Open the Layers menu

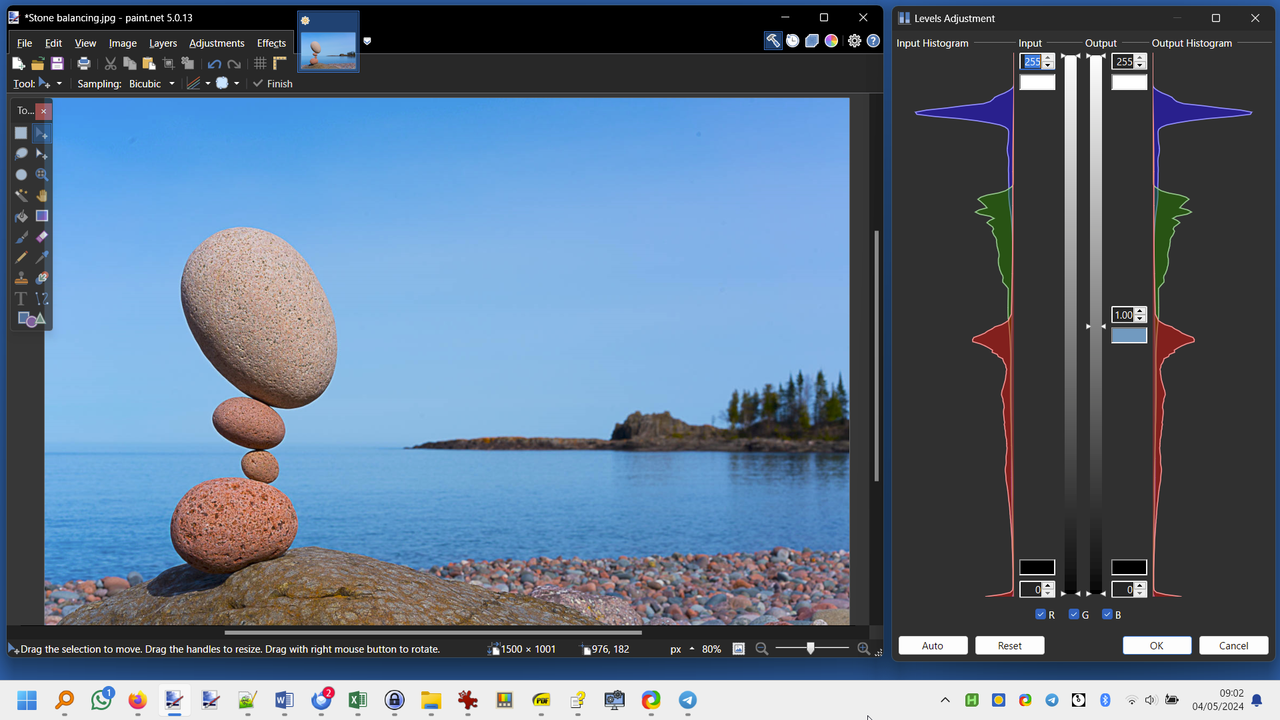click(x=162, y=43)
